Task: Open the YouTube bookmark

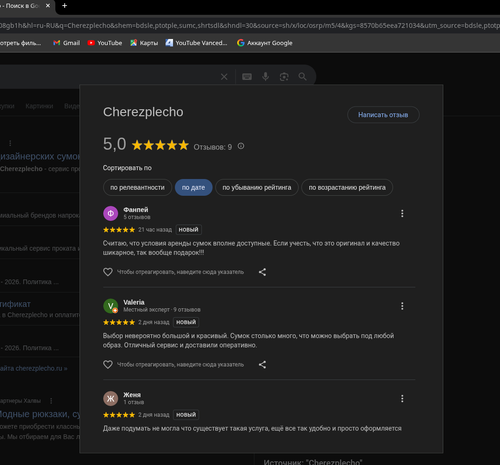Action: (105, 43)
